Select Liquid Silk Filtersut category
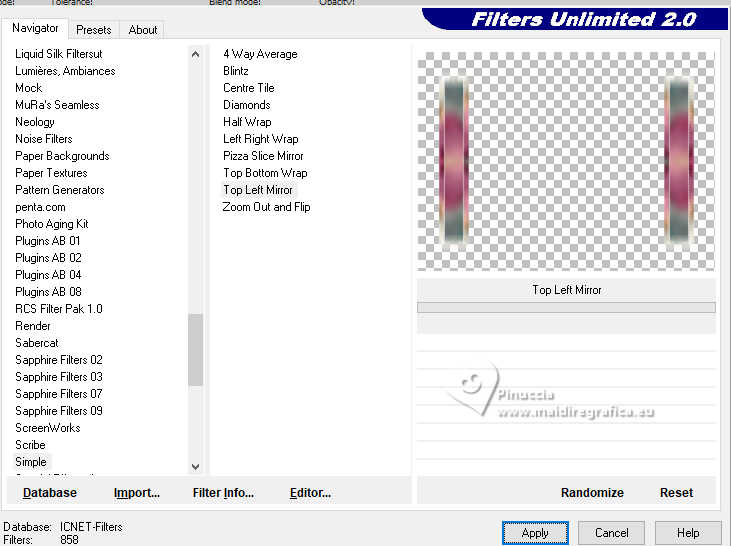The width and height of the screenshot is (731, 546). point(59,54)
